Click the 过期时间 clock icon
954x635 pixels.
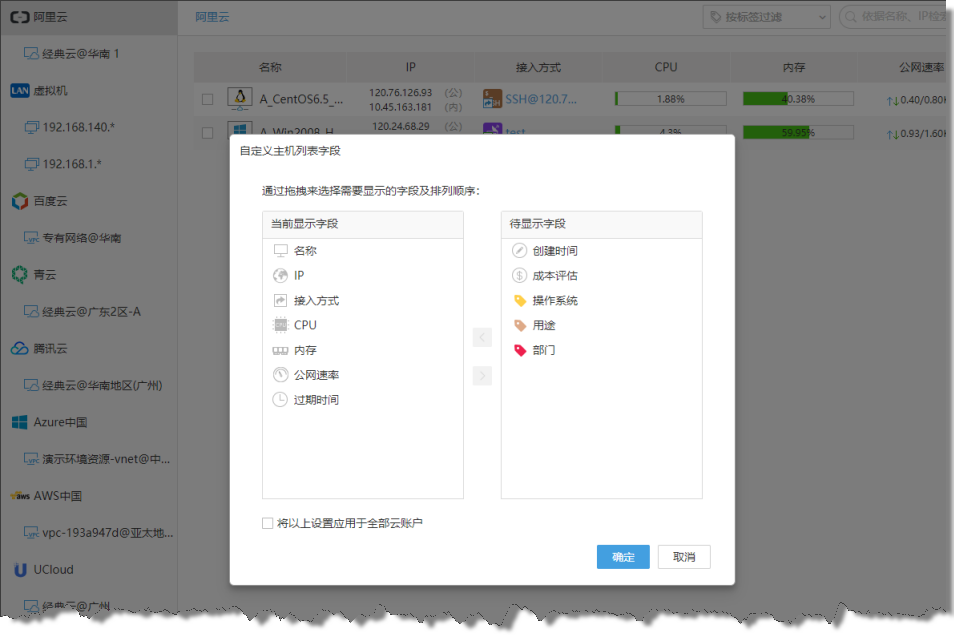point(280,400)
